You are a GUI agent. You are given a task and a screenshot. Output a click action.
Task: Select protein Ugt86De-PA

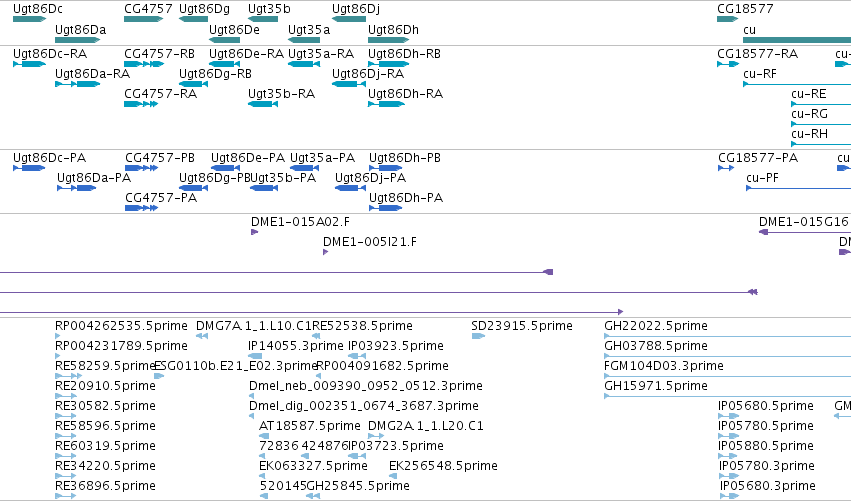(225, 168)
